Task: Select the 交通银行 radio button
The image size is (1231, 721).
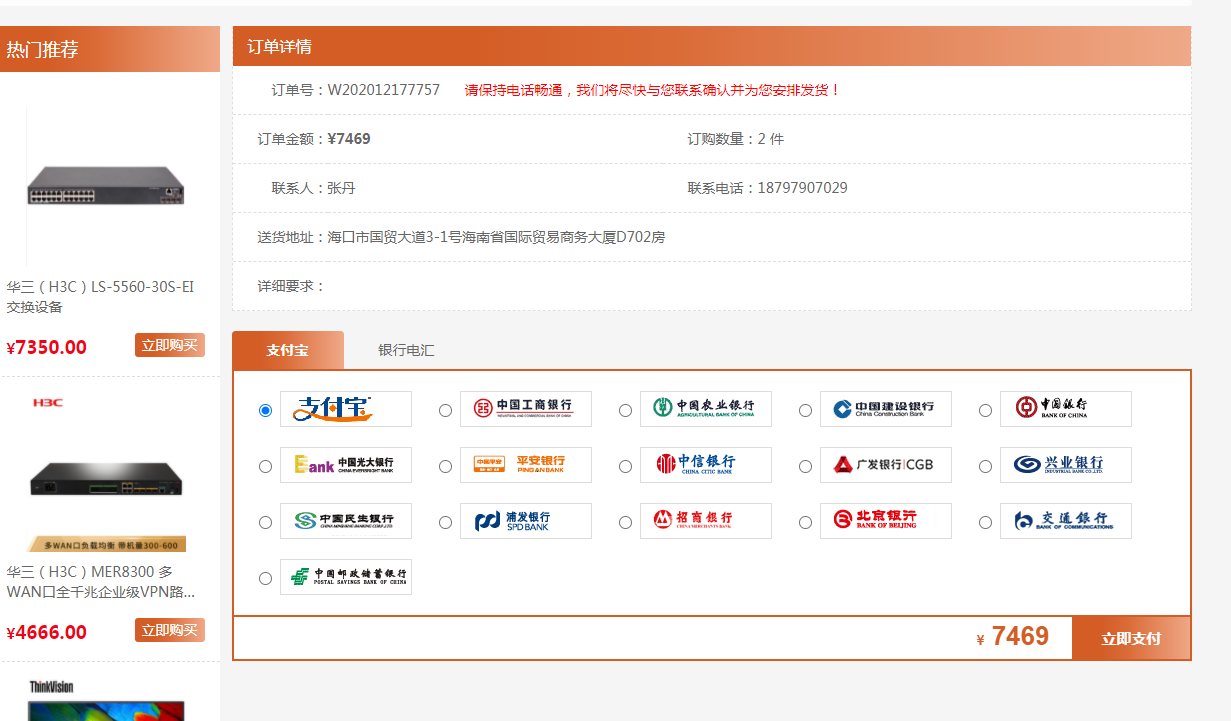Action: click(985, 522)
